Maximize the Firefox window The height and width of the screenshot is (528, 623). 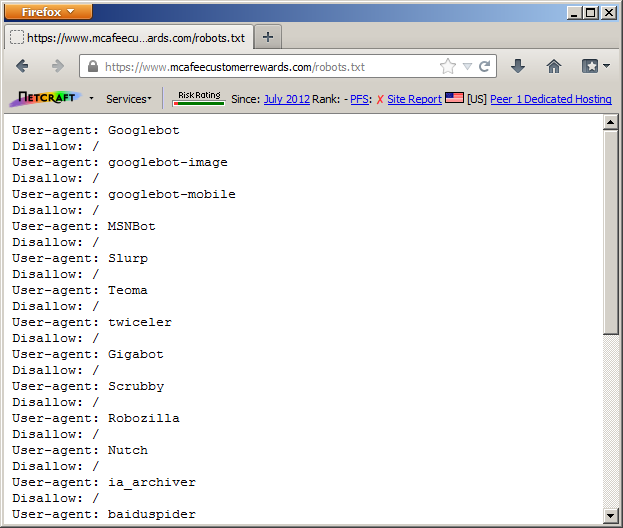[591, 13]
